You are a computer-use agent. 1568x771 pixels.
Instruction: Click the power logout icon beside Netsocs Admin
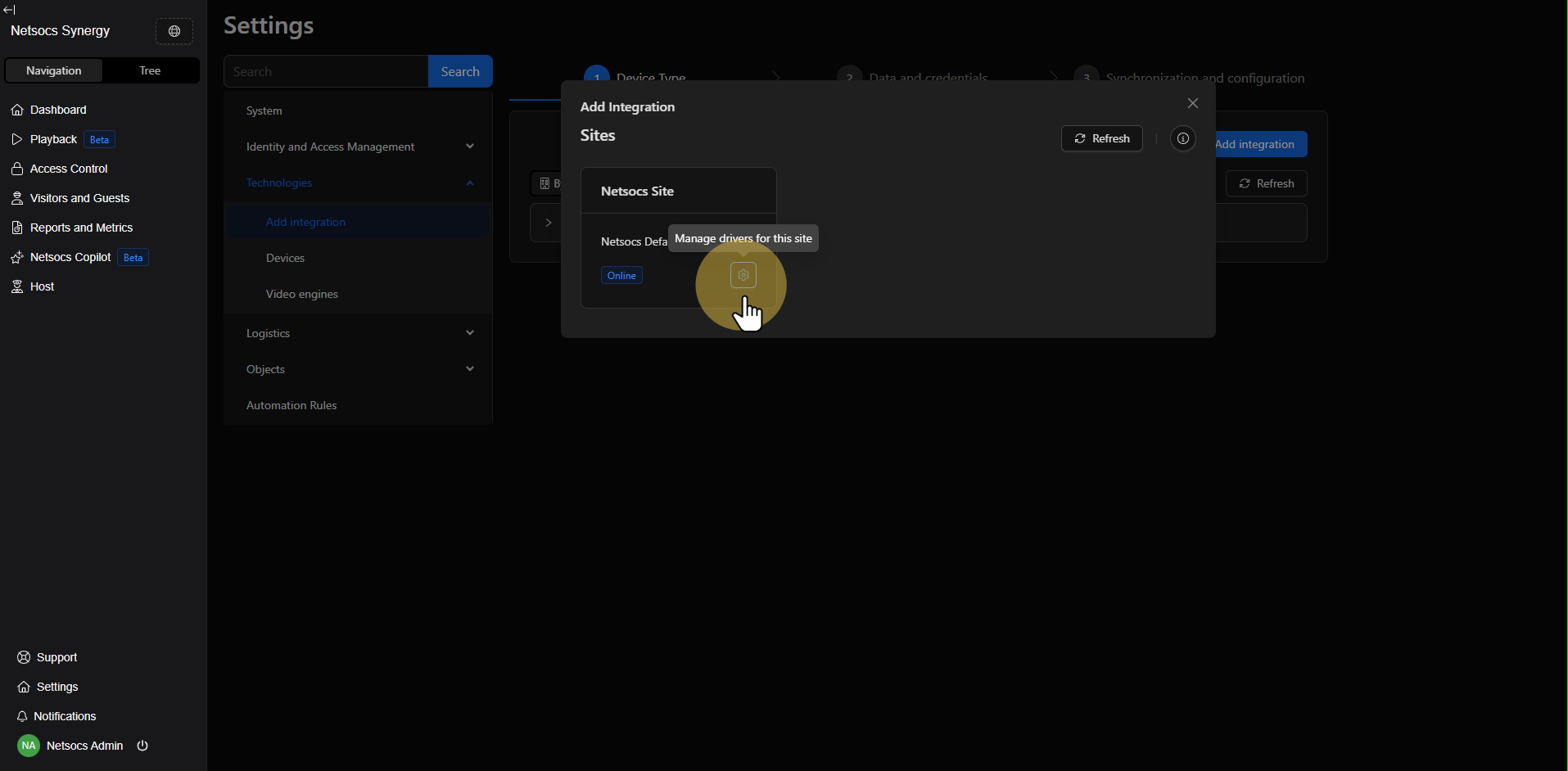pyautogui.click(x=142, y=746)
